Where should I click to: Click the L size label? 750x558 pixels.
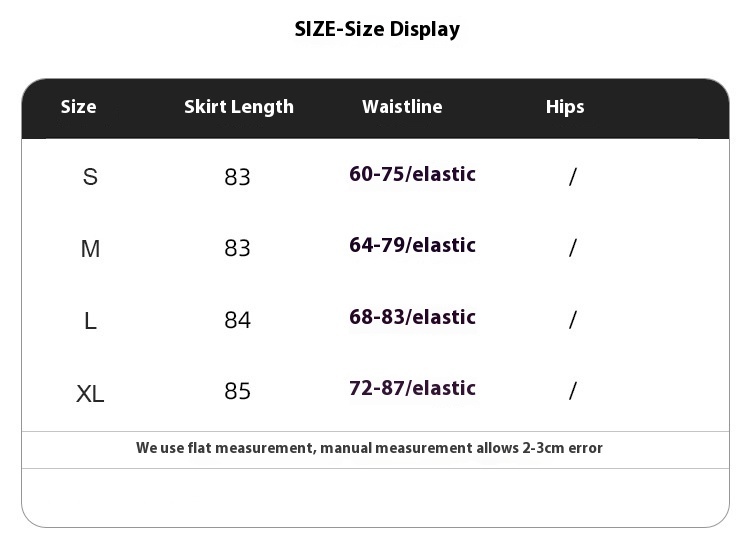pos(90,321)
